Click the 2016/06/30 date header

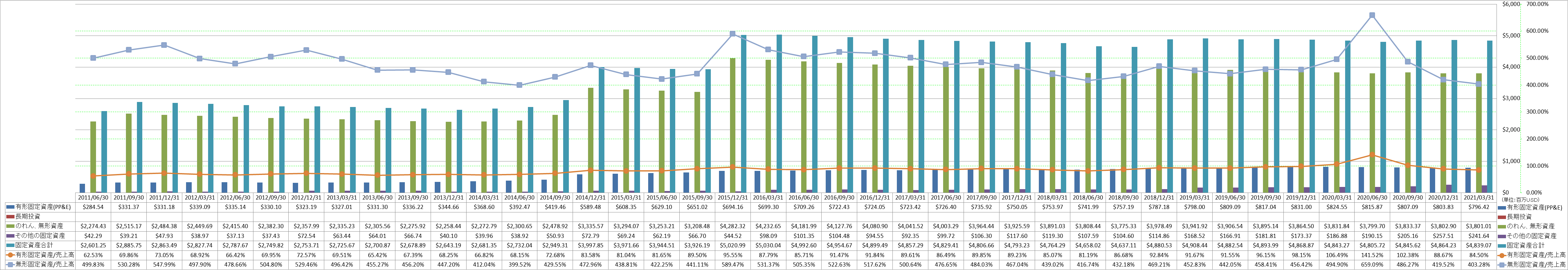coord(803,198)
